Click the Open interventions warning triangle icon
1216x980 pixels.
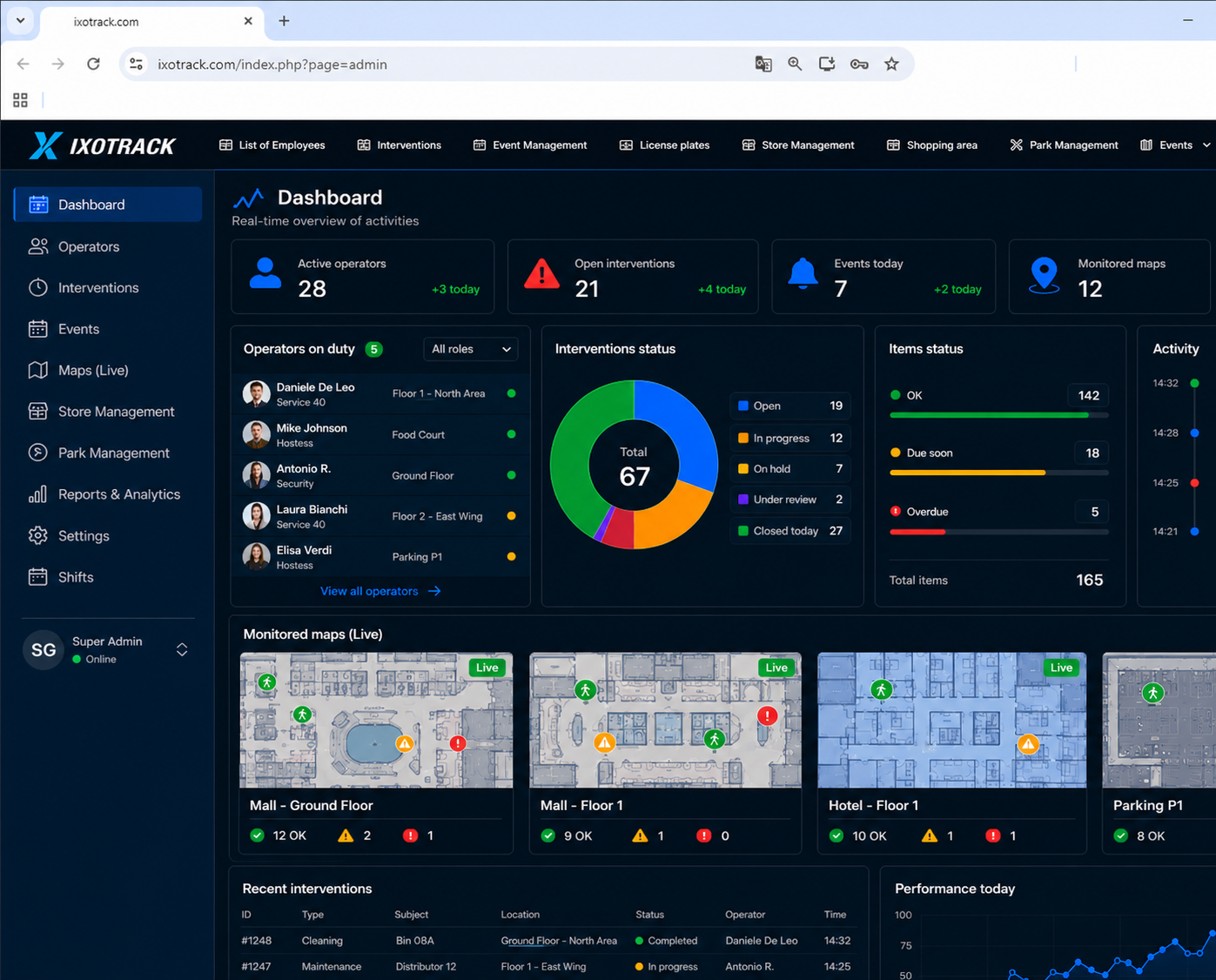(541, 273)
